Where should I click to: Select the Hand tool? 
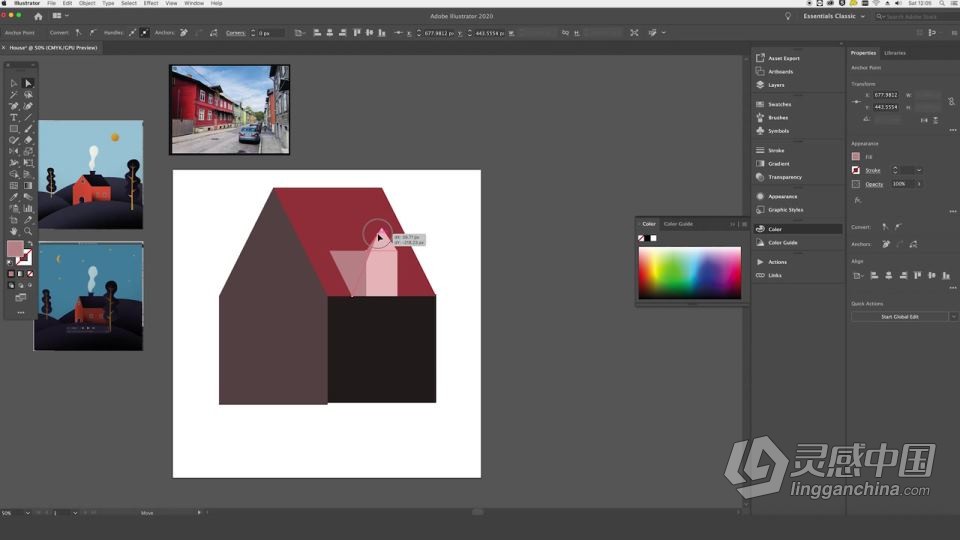13,231
